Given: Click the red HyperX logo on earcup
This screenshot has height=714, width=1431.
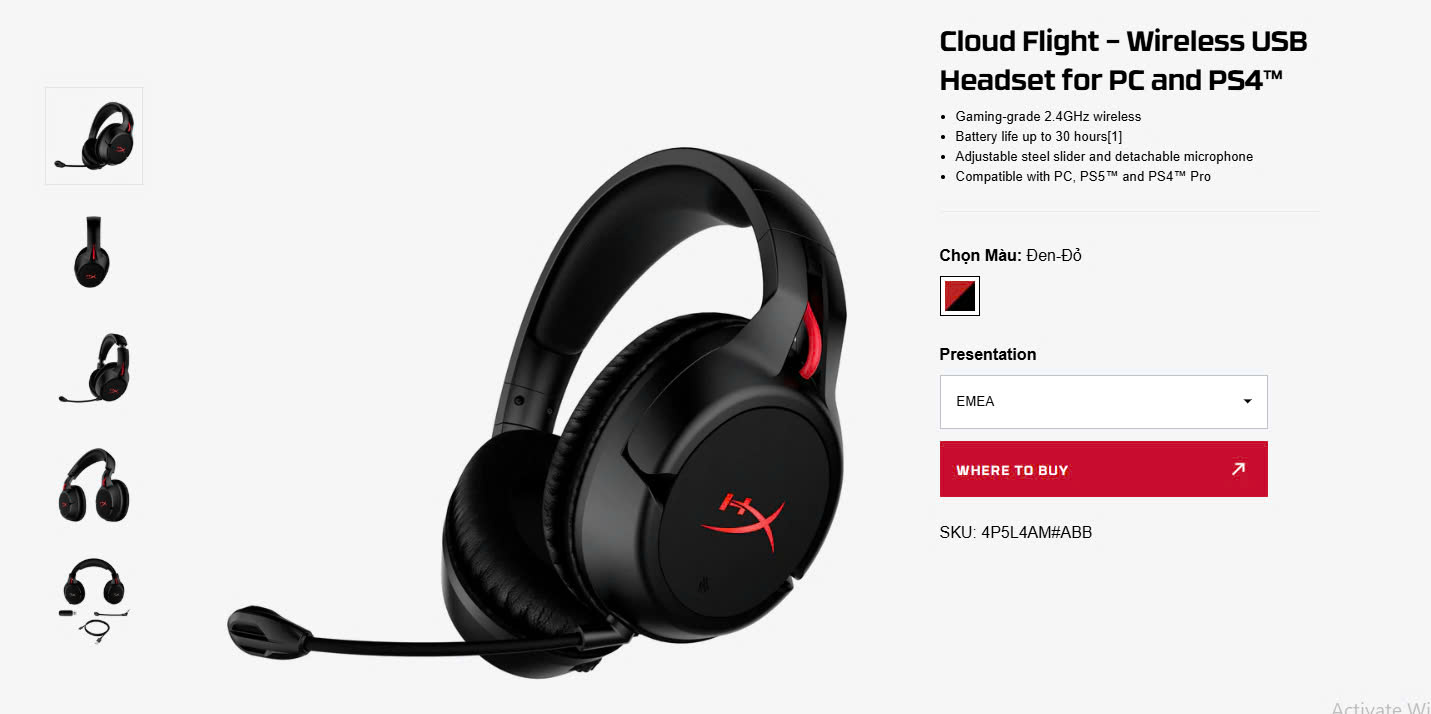Looking at the screenshot, I should click(x=743, y=517).
